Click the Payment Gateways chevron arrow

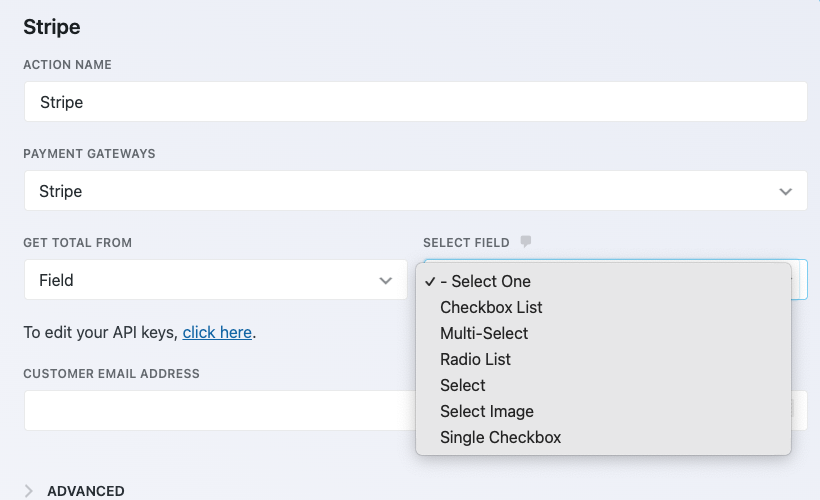click(x=785, y=191)
